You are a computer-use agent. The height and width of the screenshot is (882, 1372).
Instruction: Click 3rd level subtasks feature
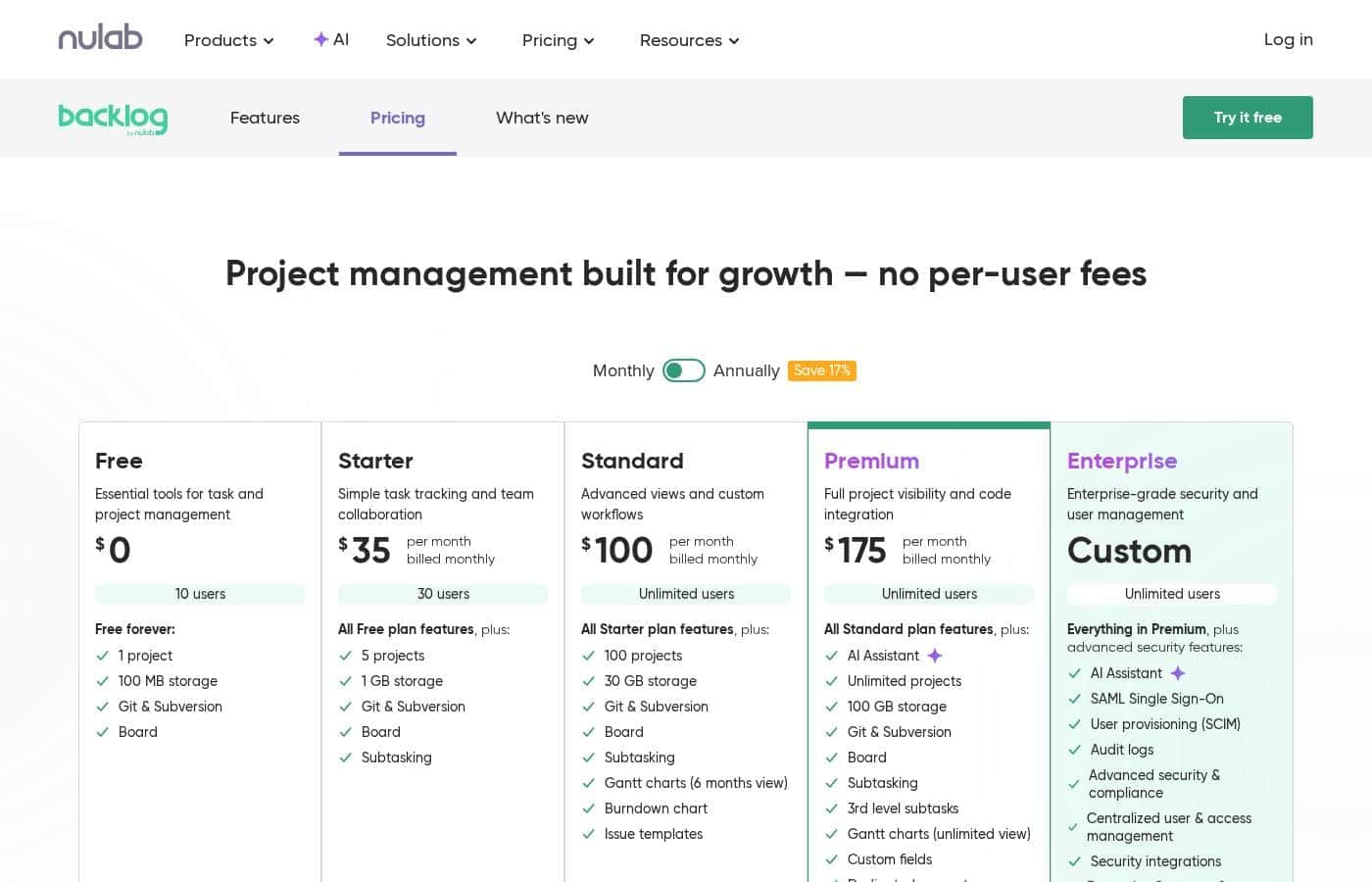[x=903, y=808]
